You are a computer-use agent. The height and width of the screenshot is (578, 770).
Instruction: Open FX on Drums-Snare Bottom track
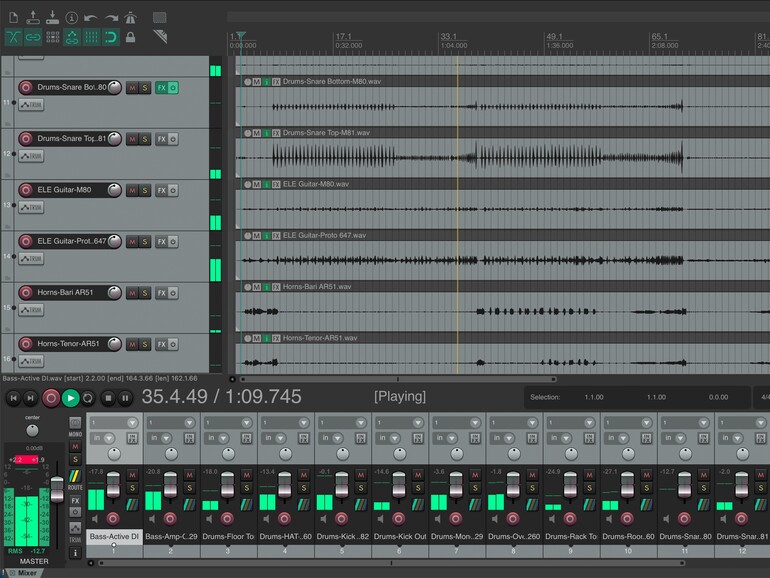tap(161, 88)
